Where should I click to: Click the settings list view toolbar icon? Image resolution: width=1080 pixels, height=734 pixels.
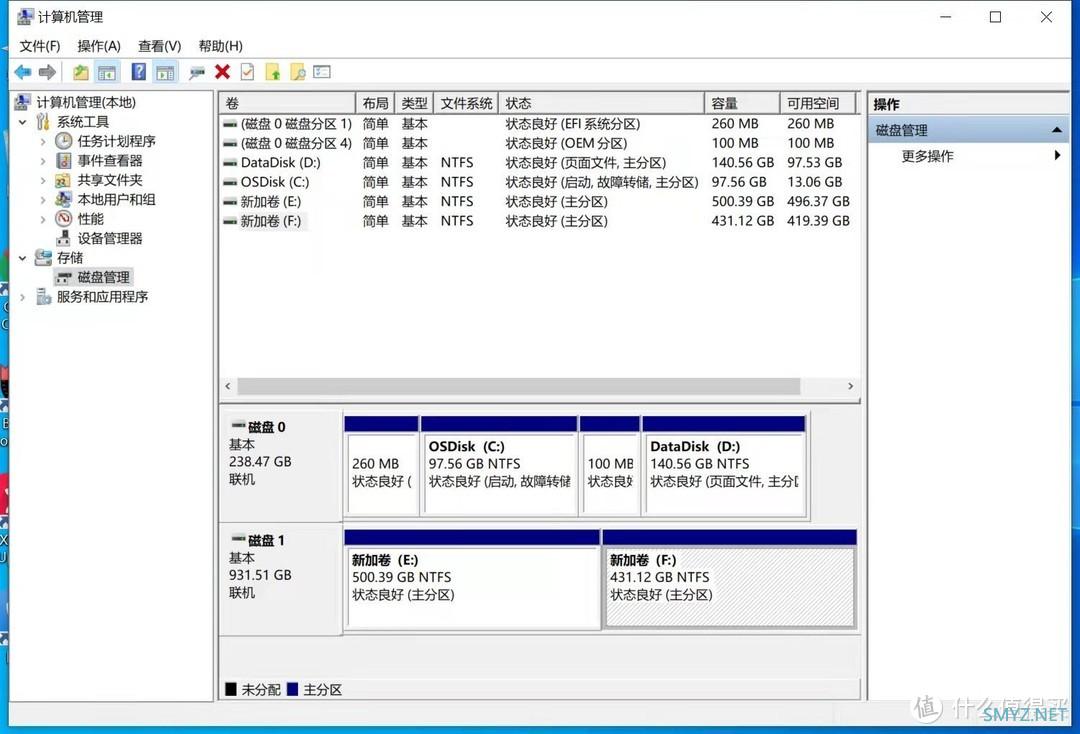pyautogui.click(x=322, y=72)
